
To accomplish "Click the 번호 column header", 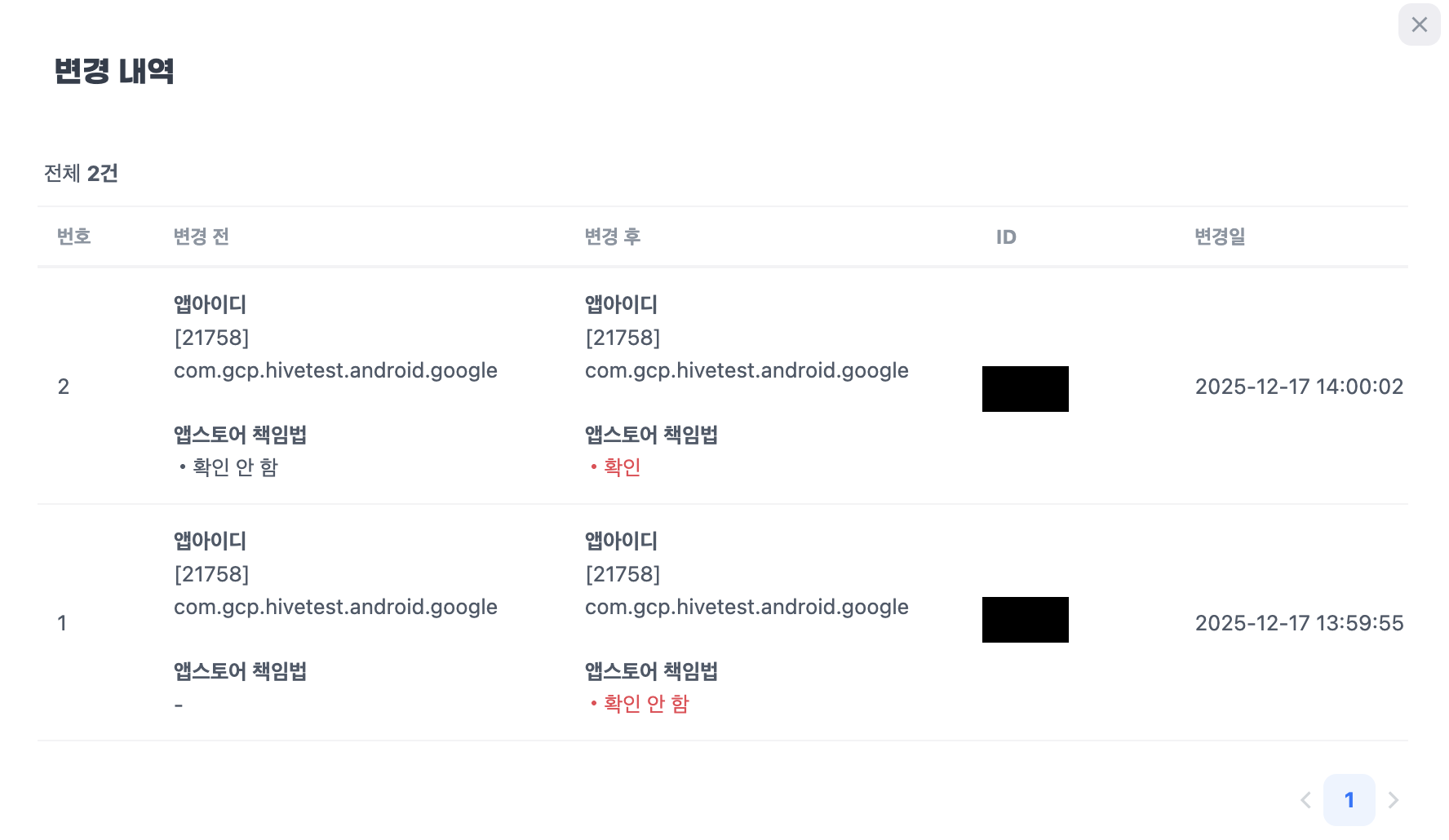I will pos(73,237).
